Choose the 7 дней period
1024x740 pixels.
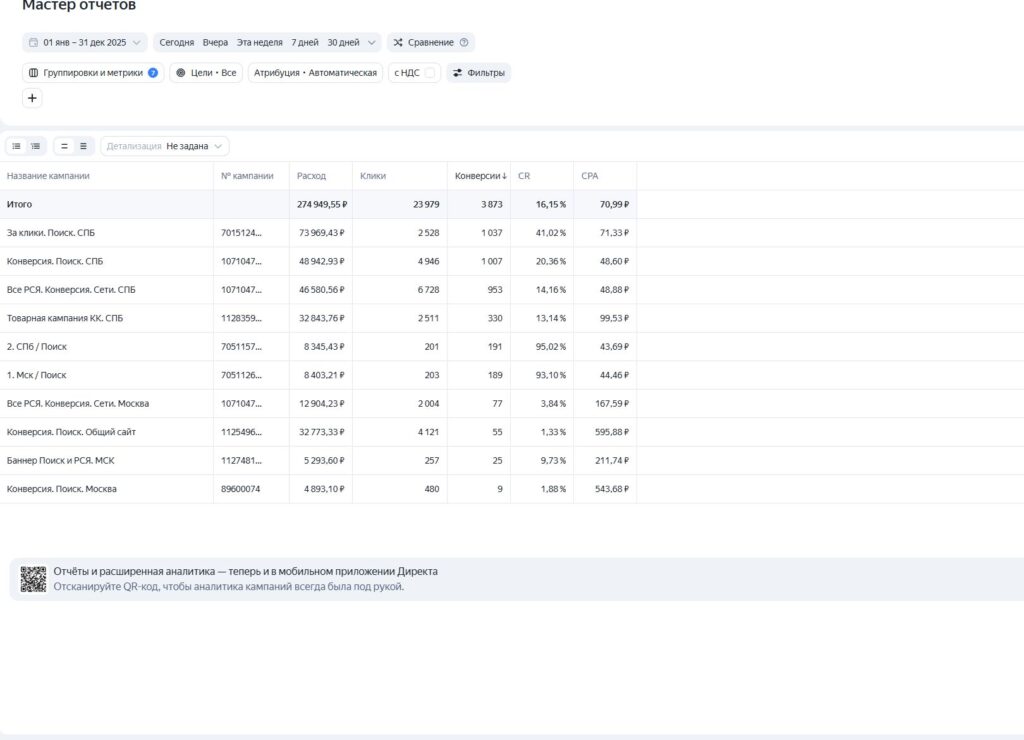[x=305, y=42]
